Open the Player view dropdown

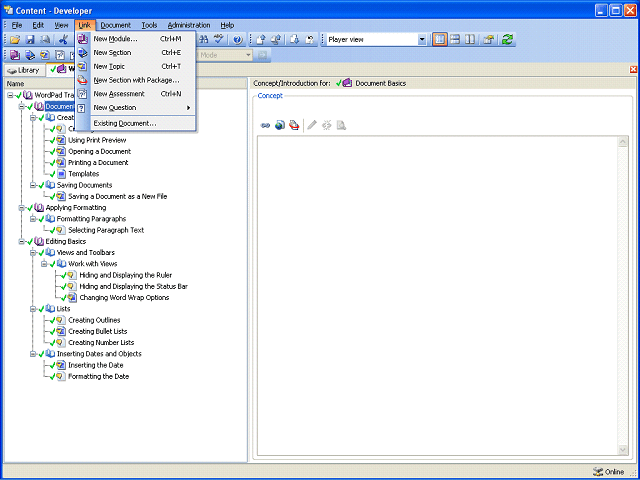[422, 40]
